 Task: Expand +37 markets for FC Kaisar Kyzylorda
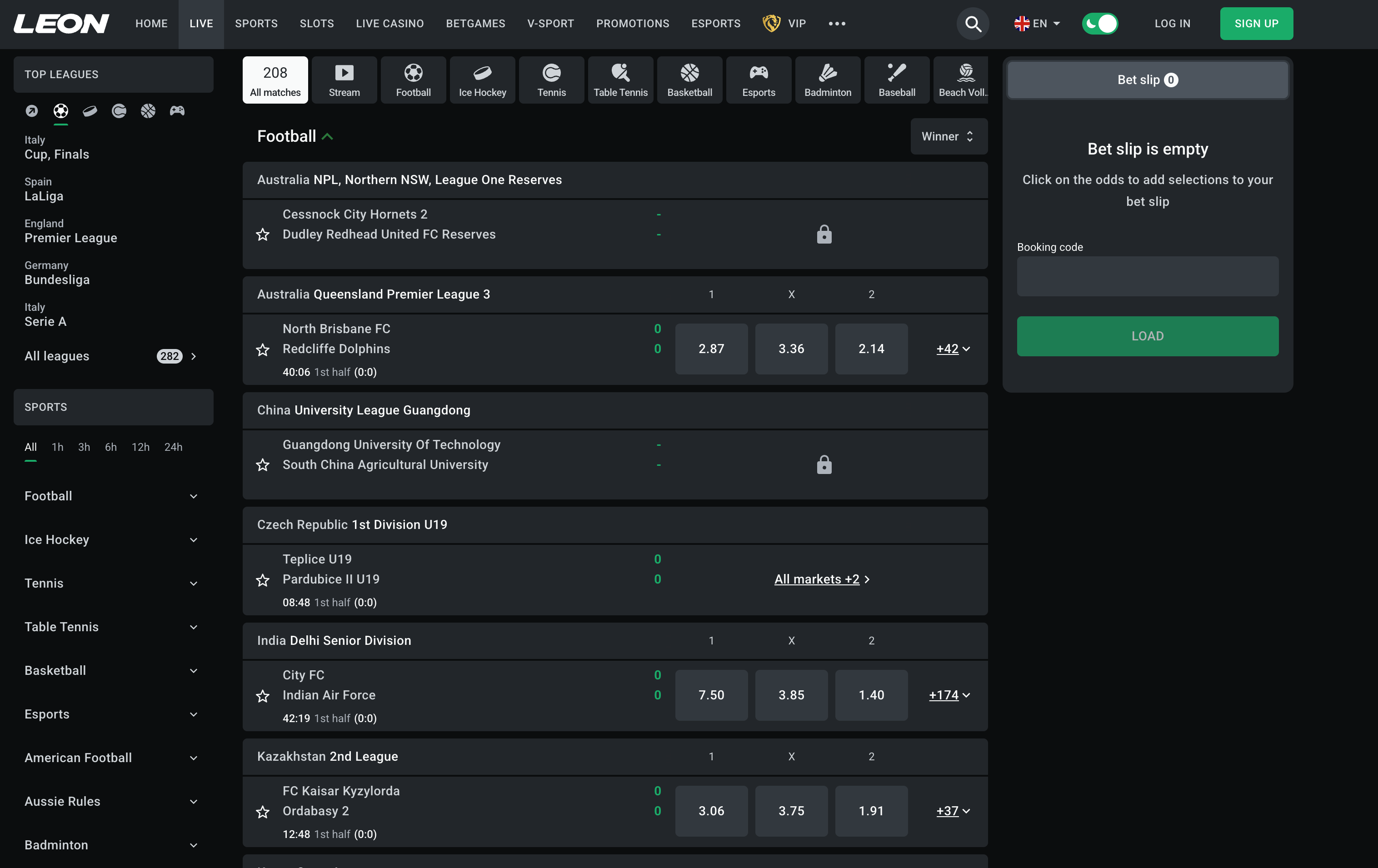(953, 811)
